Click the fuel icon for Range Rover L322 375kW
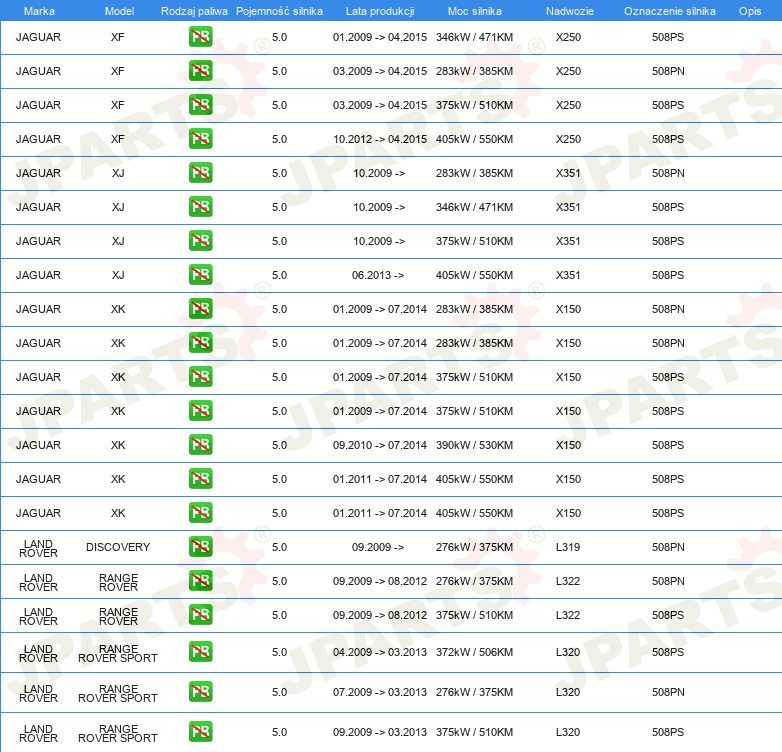782x752 pixels. click(x=200, y=614)
